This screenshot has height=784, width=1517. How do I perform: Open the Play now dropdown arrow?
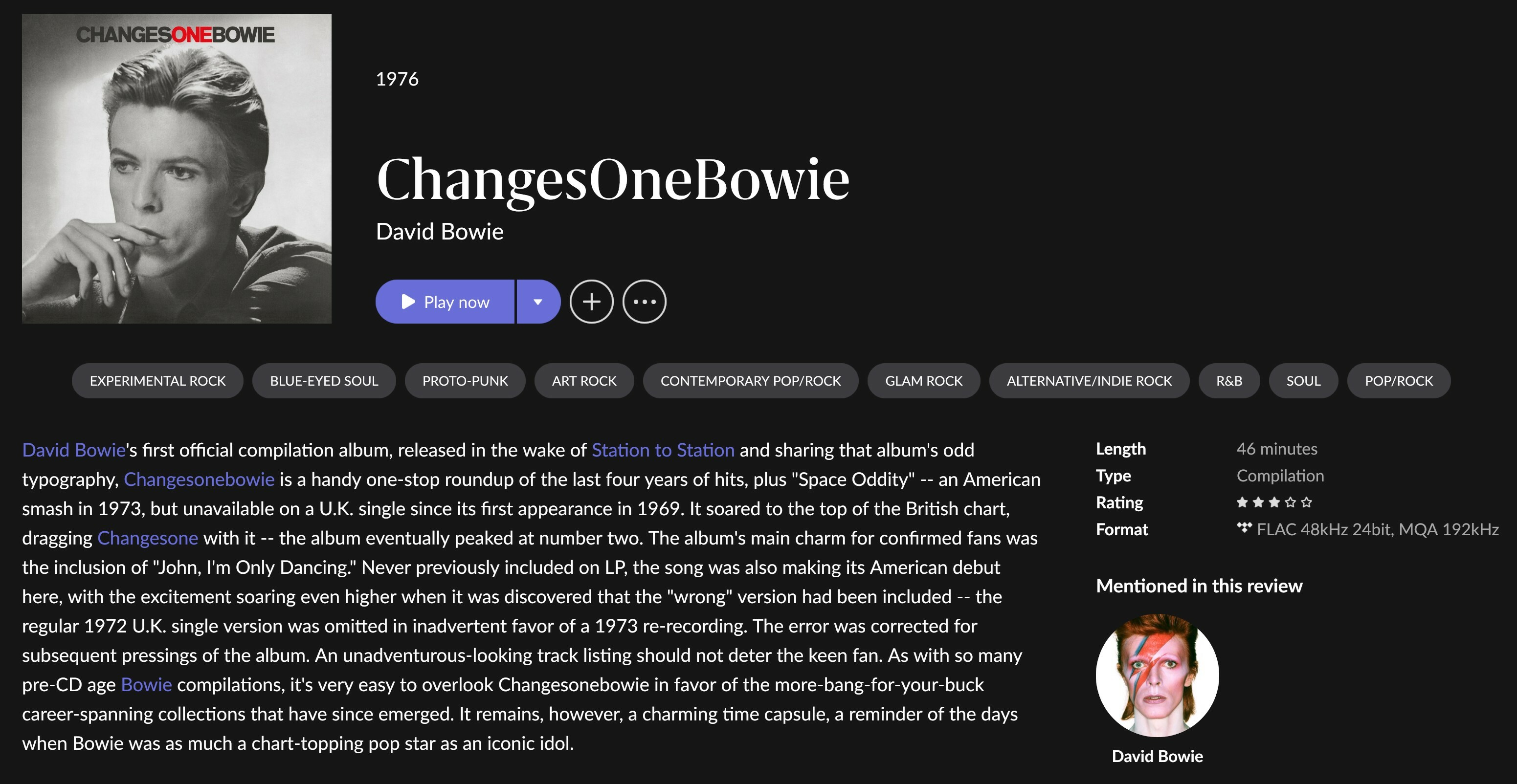[538, 302]
